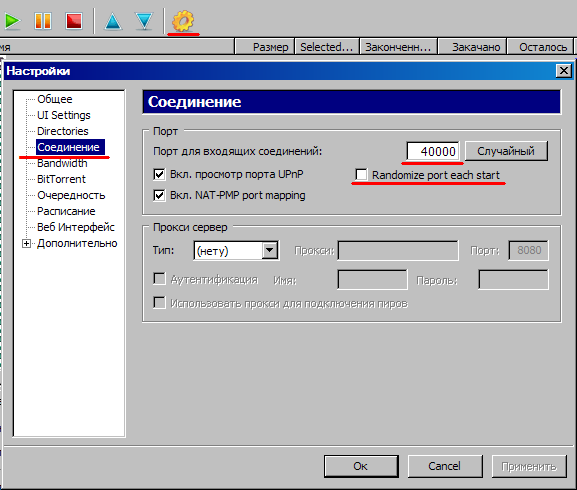Move torrent down with blue down arrow
The width and height of the screenshot is (577, 490).
pos(144,21)
